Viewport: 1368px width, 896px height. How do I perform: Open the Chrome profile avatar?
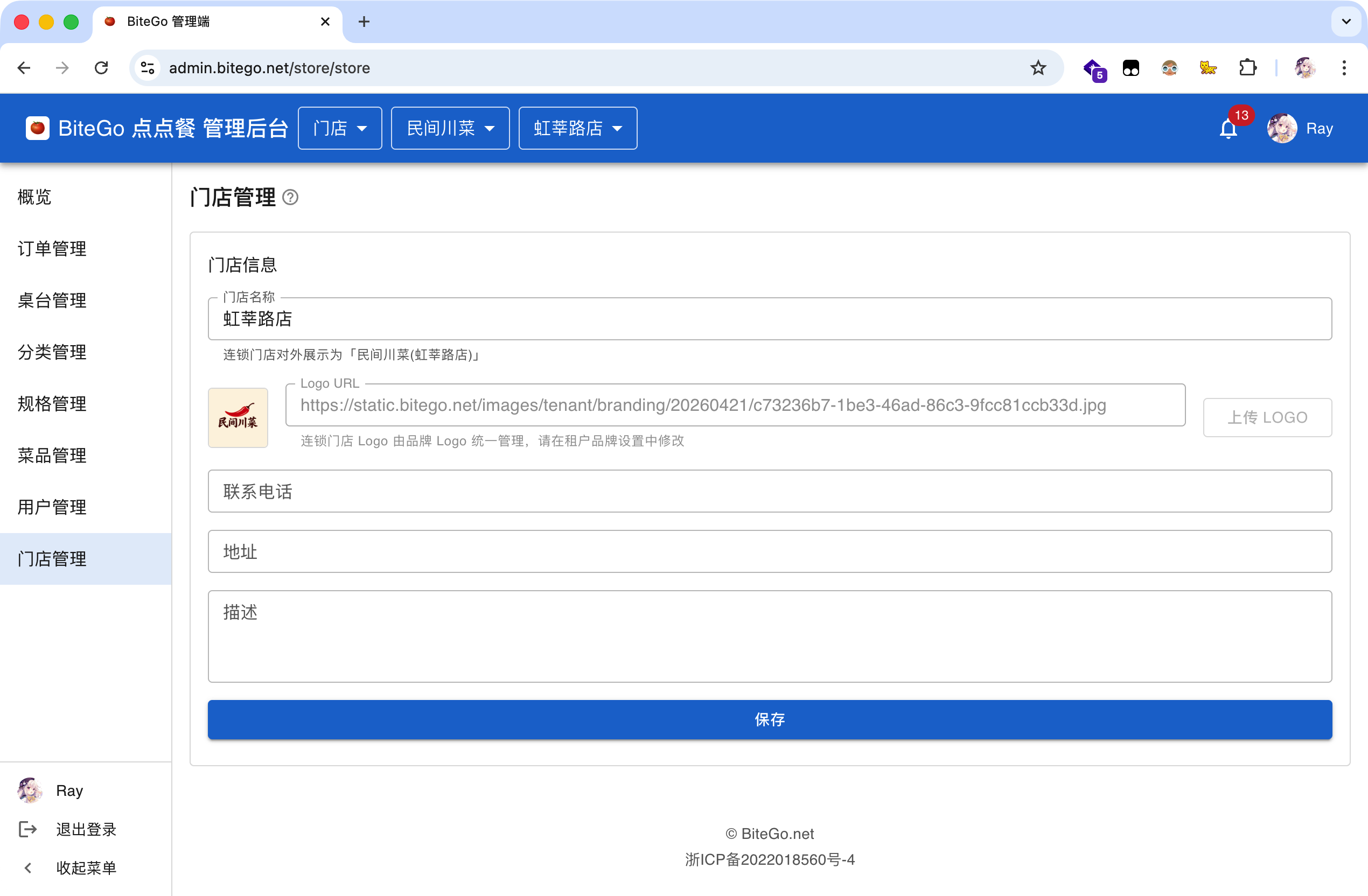(x=1306, y=68)
